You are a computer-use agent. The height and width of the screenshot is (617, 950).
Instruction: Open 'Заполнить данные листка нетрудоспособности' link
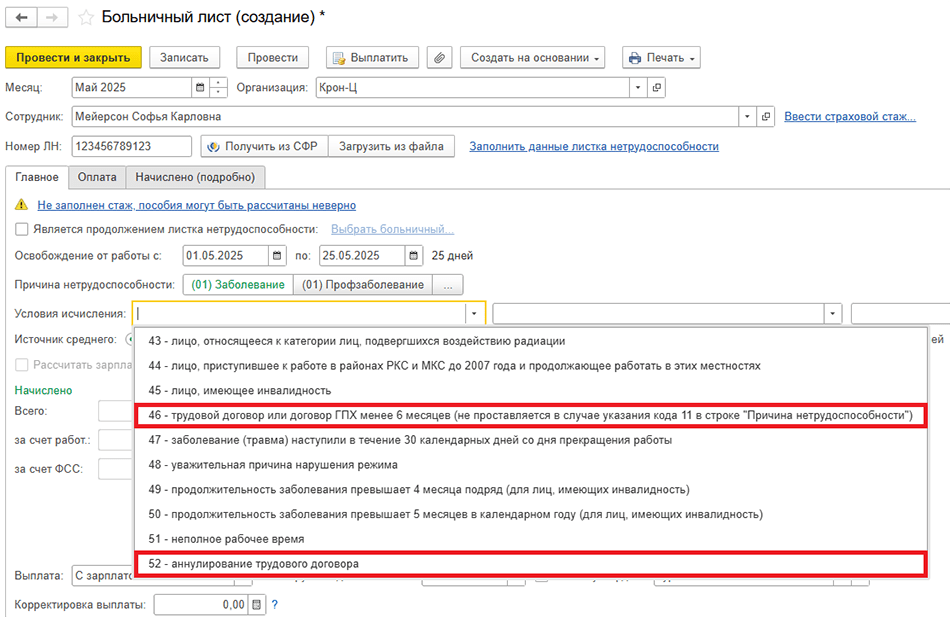tap(594, 147)
